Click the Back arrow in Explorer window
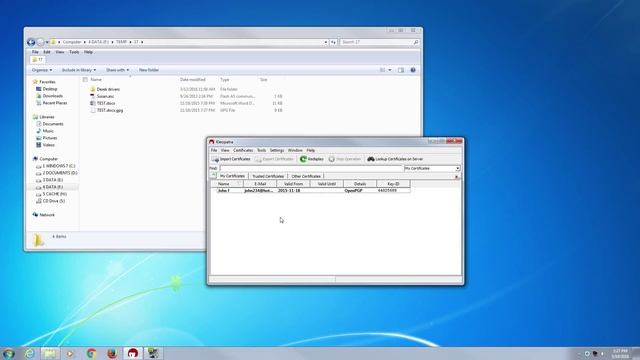 tap(31, 42)
